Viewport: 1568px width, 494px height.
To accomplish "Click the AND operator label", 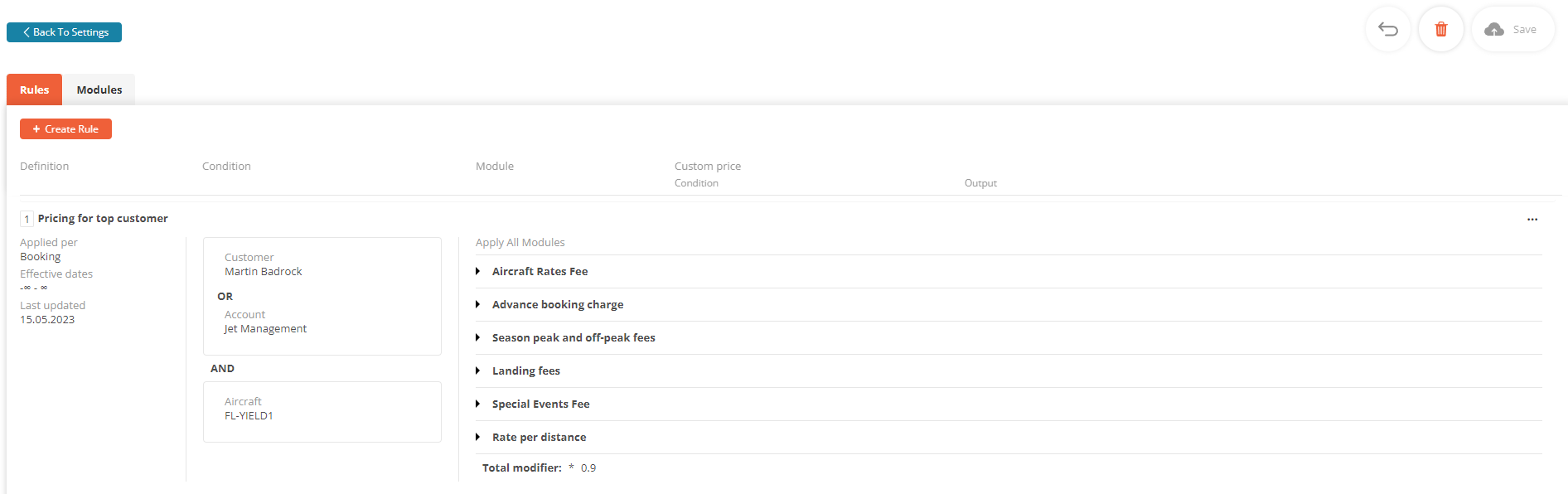I will point(222,369).
